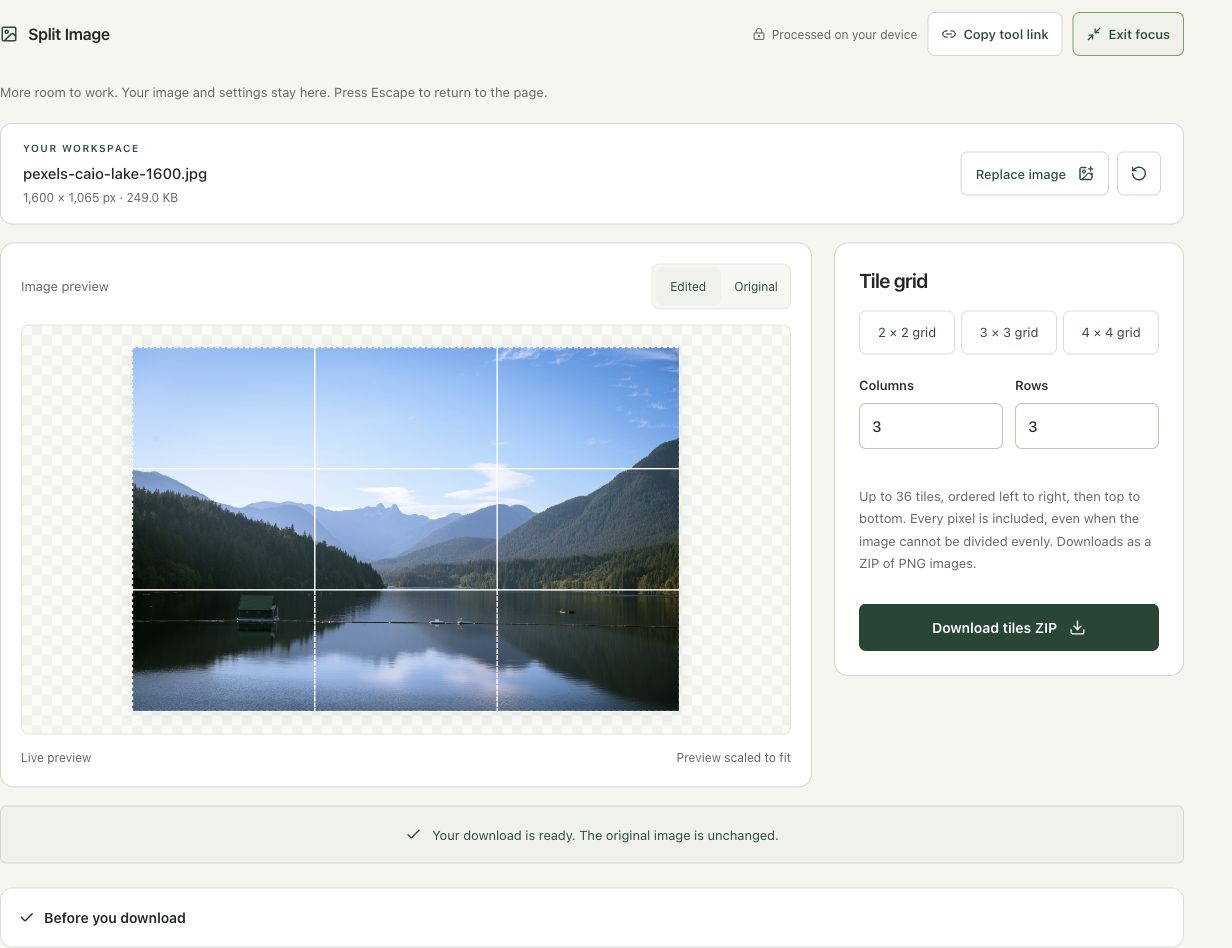Viewport: 1232px width, 948px height.
Task: Reset workspace with the circular arrow icon
Action: pyautogui.click(x=1139, y=174)
